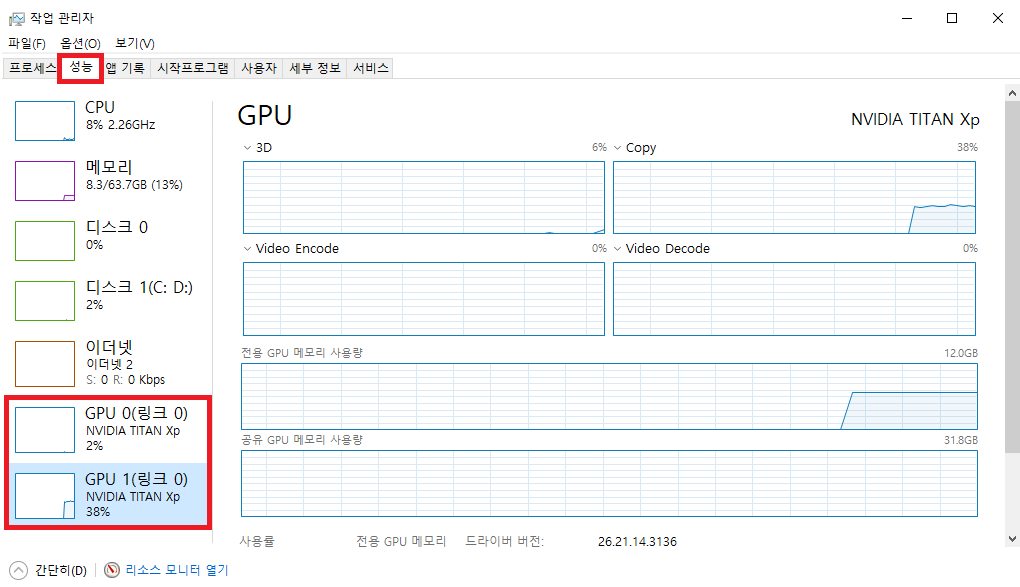The image size is (1020, 587).
Task: Open the 리소스 모니터 열기 link
Action: [177, 570]
